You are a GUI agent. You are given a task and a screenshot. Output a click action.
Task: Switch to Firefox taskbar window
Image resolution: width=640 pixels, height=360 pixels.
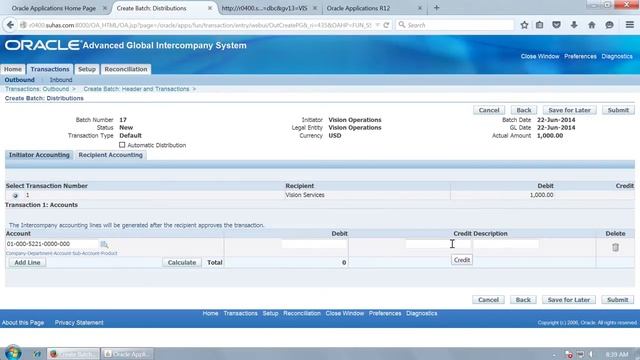click(73, 354)
